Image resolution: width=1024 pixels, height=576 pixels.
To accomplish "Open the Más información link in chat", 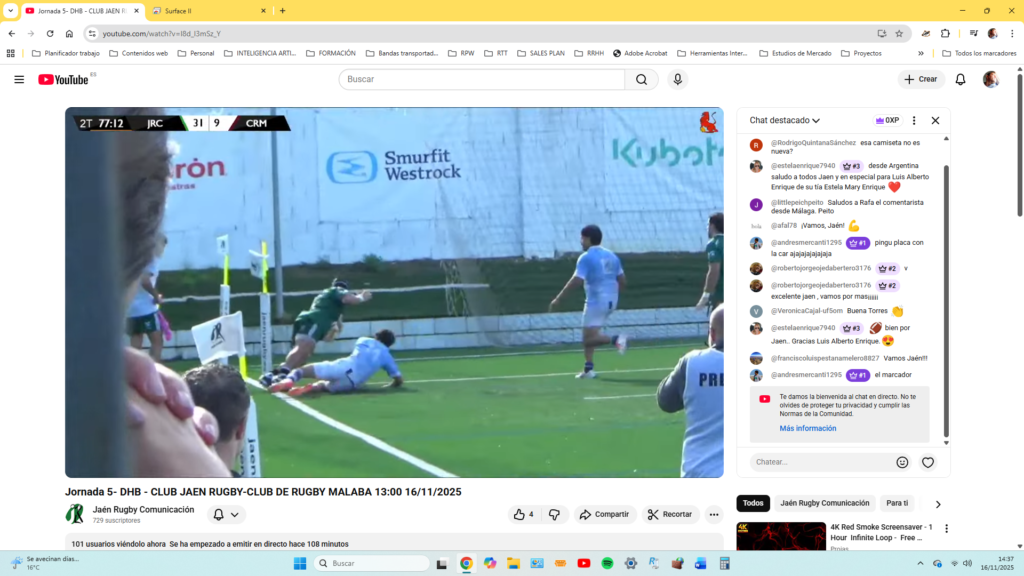I will point(808,428).
